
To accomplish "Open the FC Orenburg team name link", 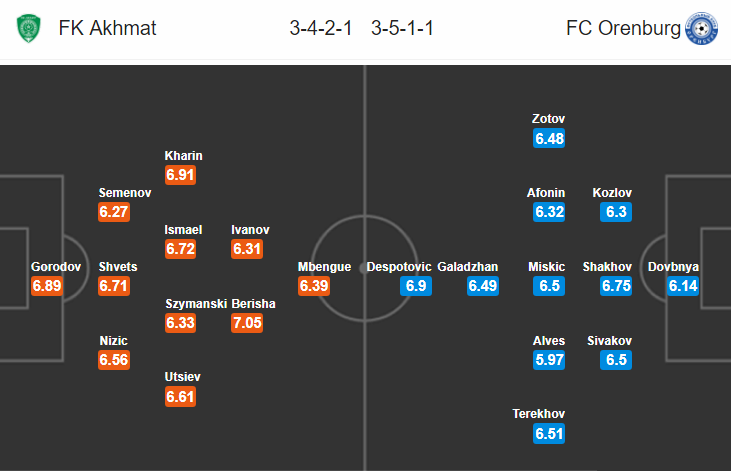I will [623, 28].
